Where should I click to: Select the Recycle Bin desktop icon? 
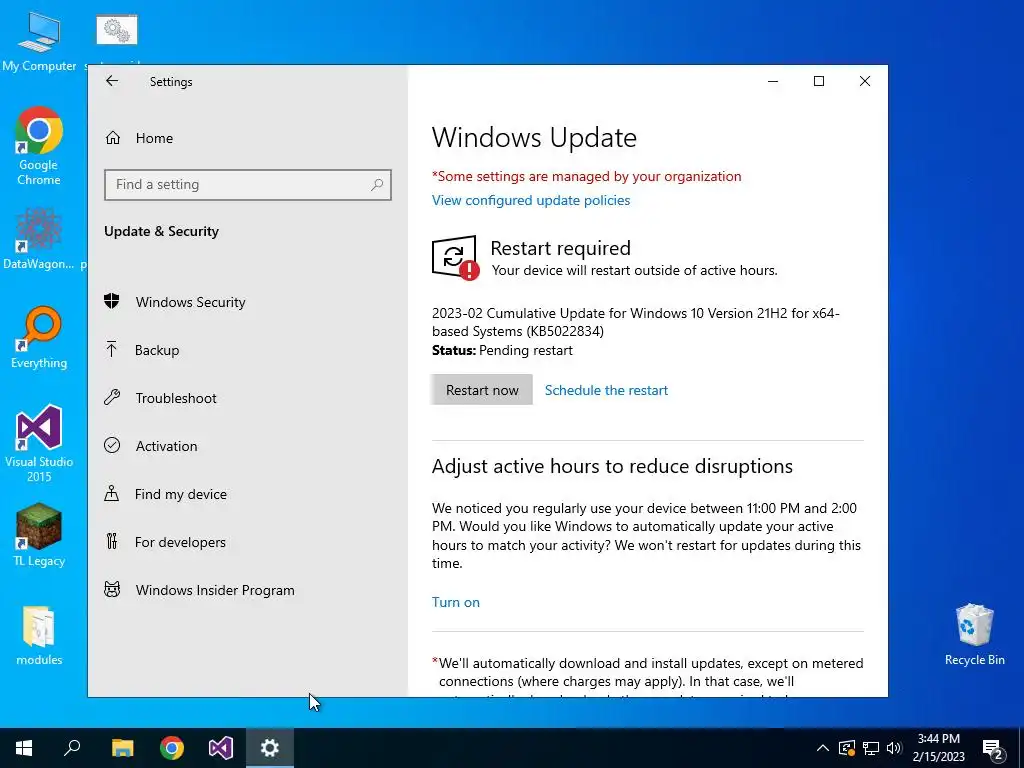[974, 635]
